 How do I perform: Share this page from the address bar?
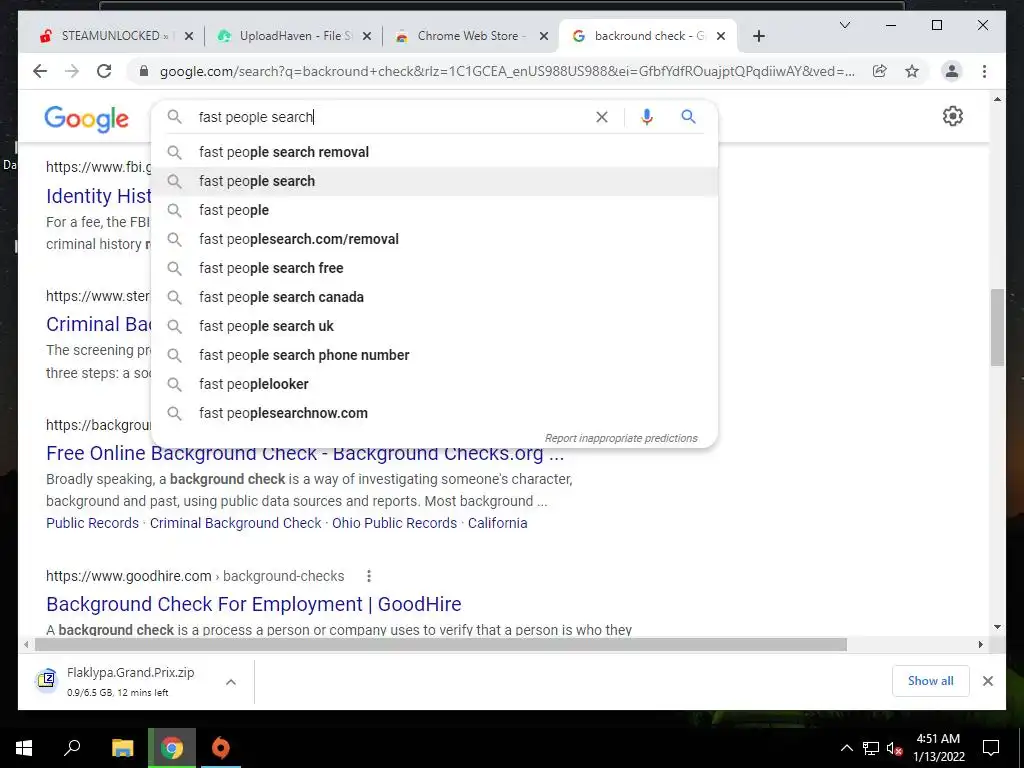point(880,71)
